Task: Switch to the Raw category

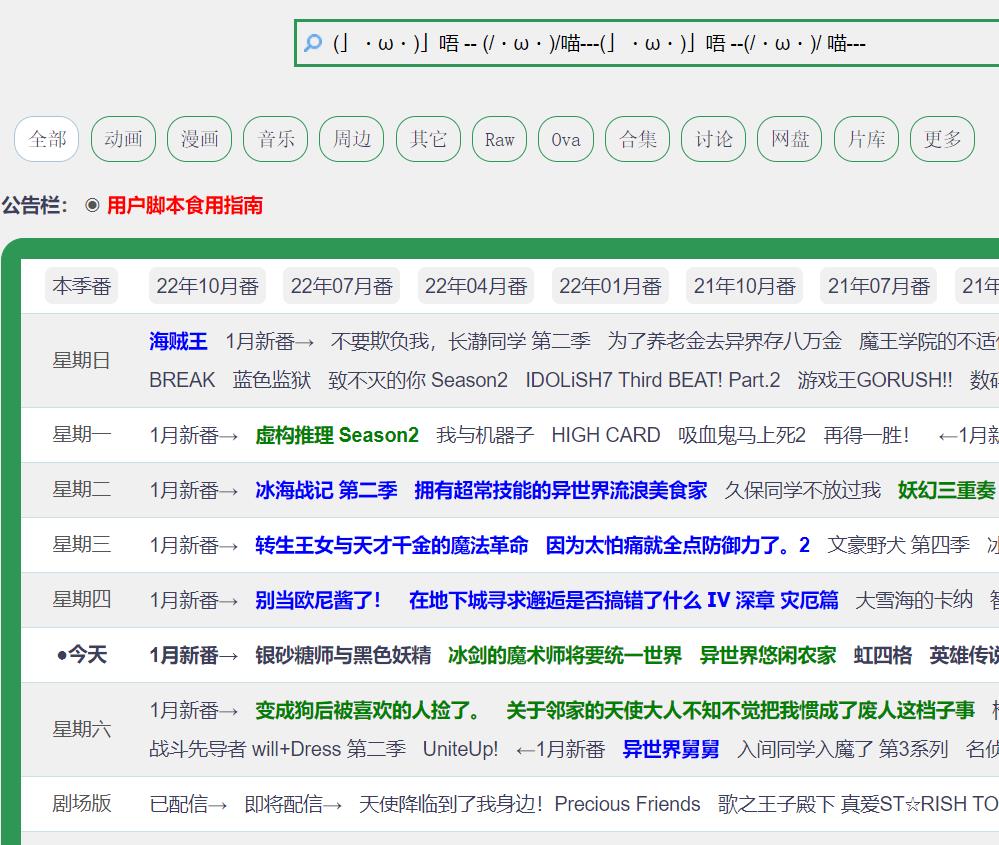Action: coord(499,140)
